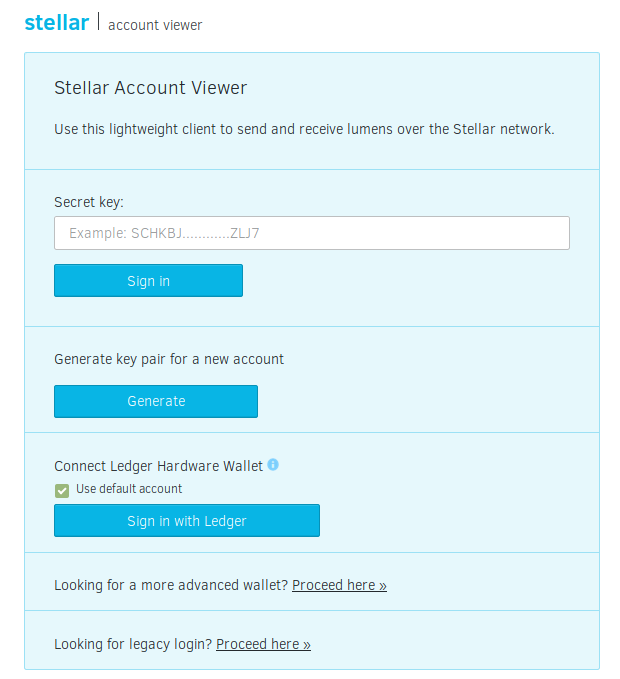
Task: Follow Proceed here link for advanced wallet
Action: pyautogui.click(x=339, y=585)
